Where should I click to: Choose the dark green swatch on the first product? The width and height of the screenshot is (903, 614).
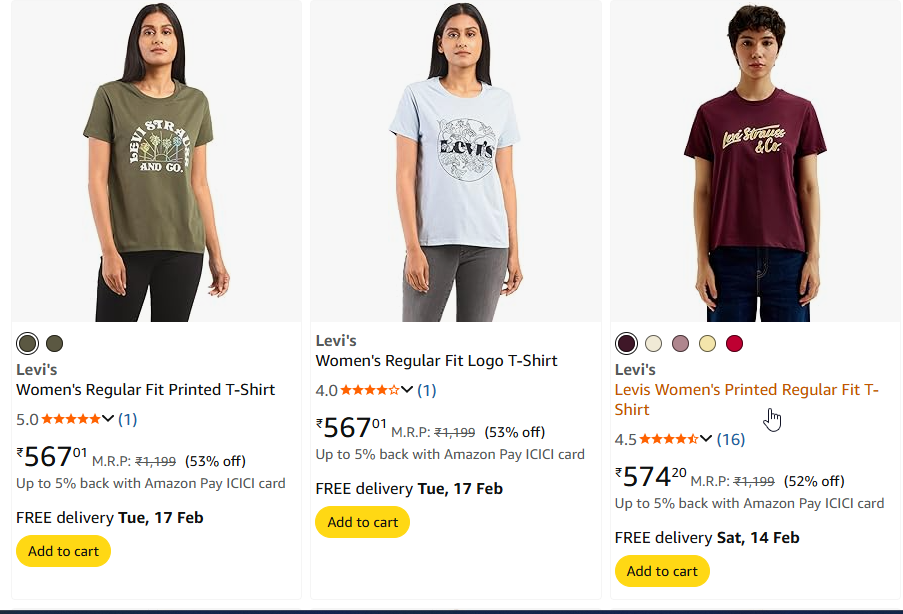tap(54, 344)
